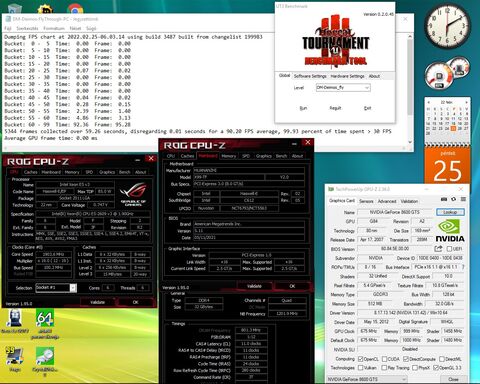Toggle the Vulkan checkbox
The height and width of the screenshot is (384, 480).
(x=360, y=368)
